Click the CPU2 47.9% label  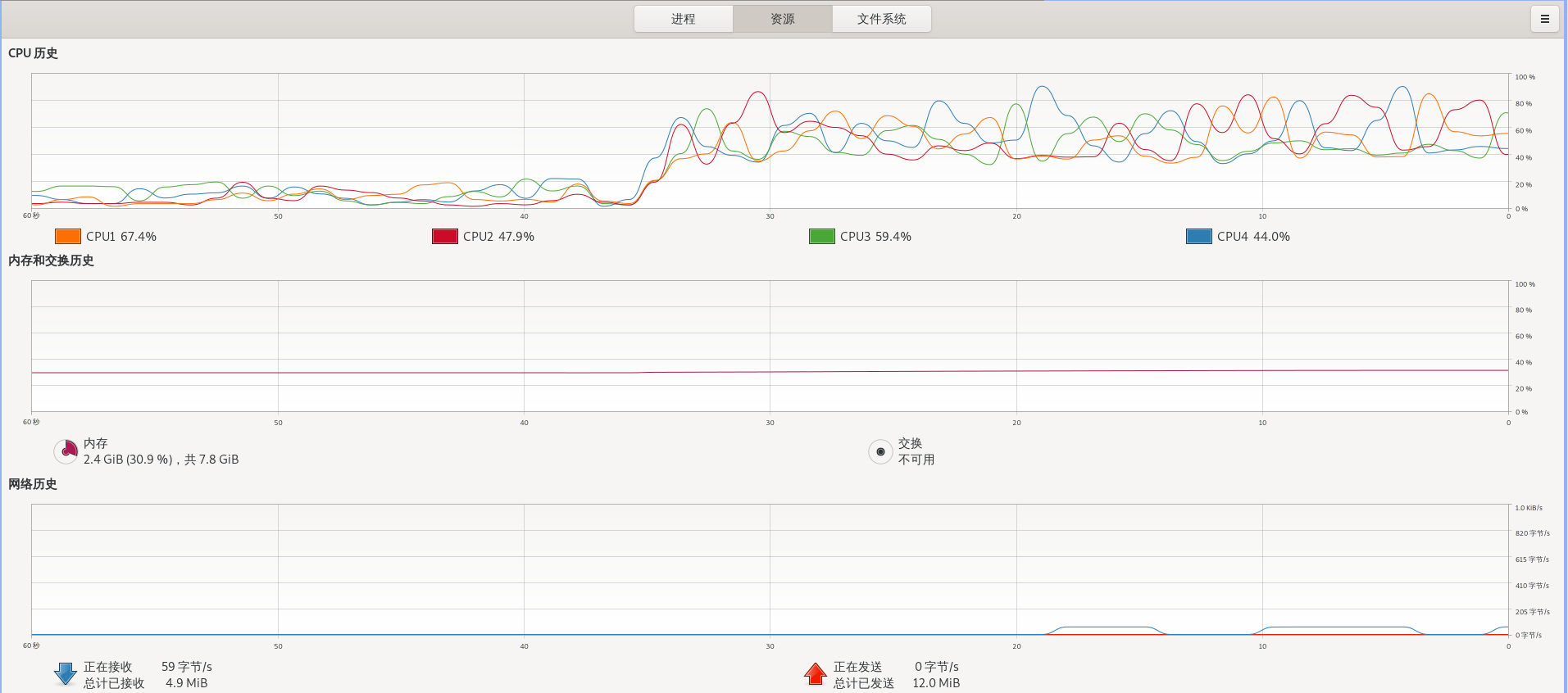tap(498, 236)
